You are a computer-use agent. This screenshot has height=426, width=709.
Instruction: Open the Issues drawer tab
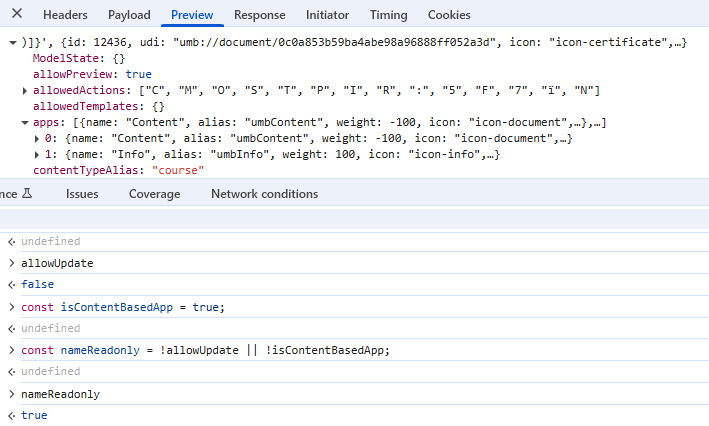click(x=82, y=194)
